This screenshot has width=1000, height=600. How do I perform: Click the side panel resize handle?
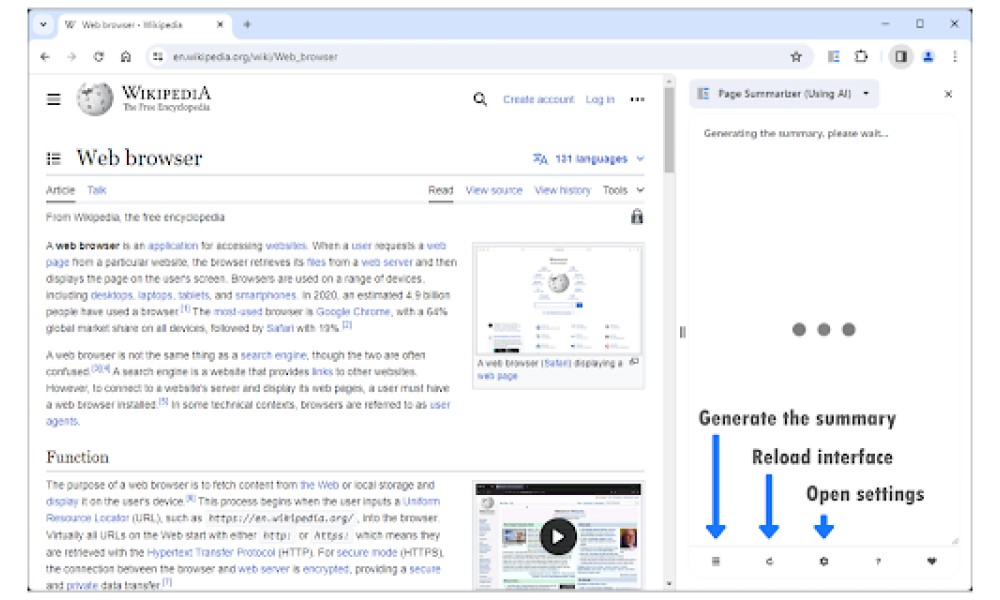click(682, 332)
